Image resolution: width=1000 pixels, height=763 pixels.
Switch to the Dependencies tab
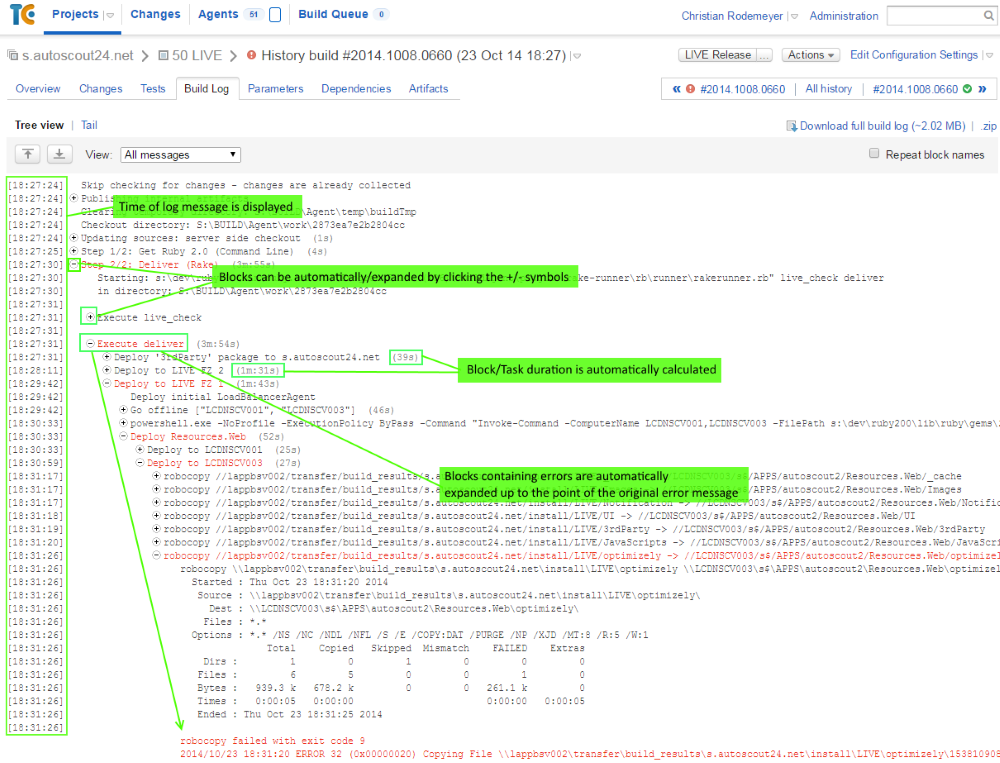pyautogui.click(x=356, y=89)
